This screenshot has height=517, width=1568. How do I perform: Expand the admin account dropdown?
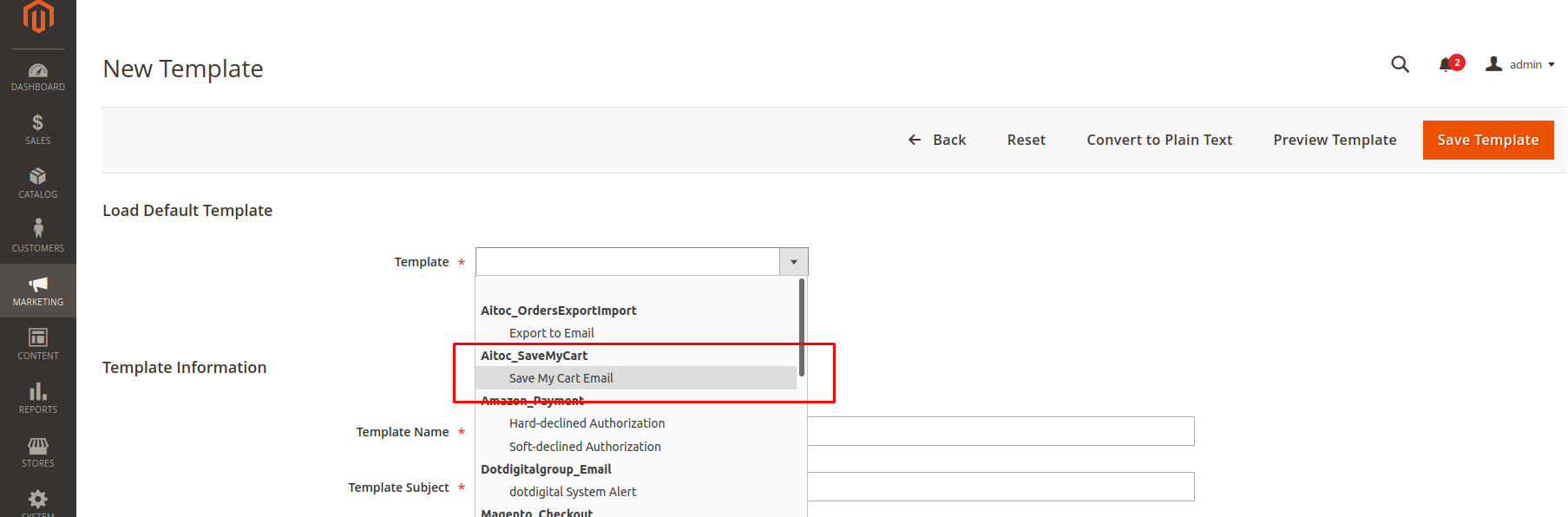click(1520, 64)
